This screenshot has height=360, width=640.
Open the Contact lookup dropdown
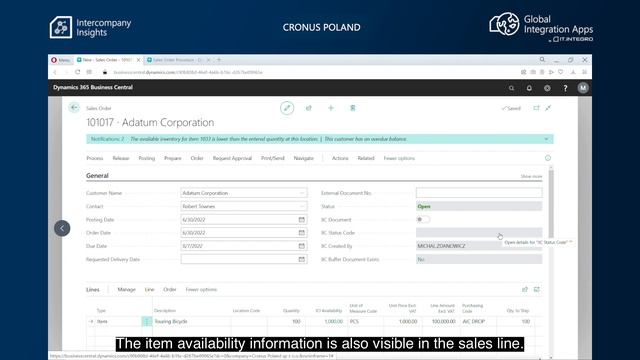click(x=302, y=206)
